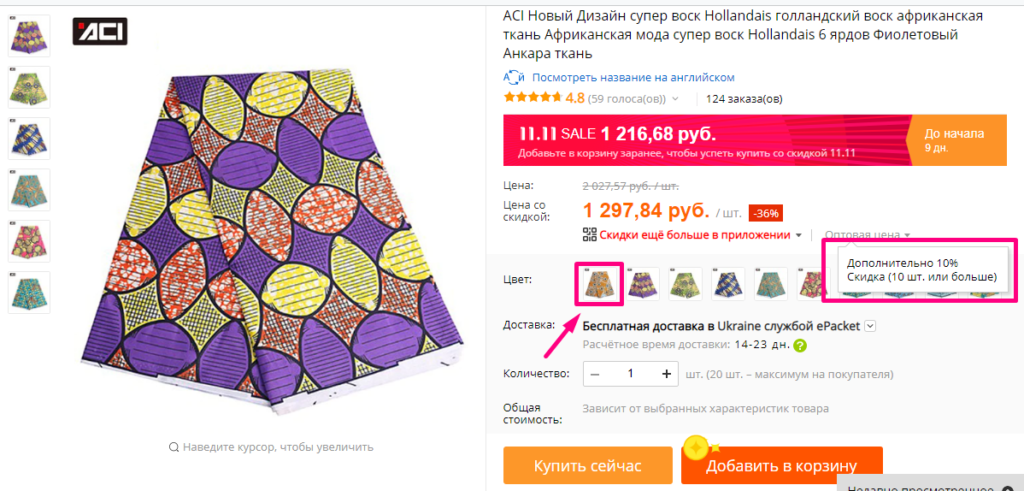The image size is (1024, 491).
Task: Click the ACI brand logo on the image
Action: pyautogui.click(x=99, y=30)
